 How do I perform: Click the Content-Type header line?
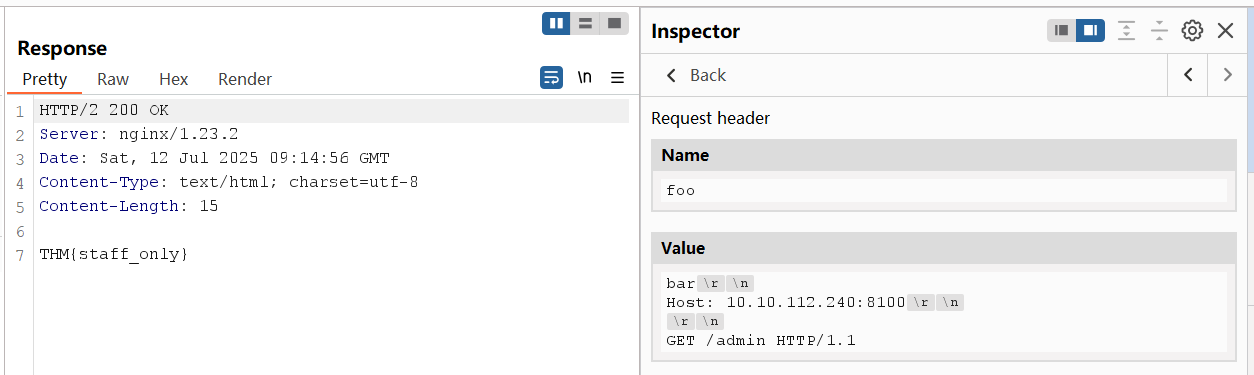(x=229, y=182)
